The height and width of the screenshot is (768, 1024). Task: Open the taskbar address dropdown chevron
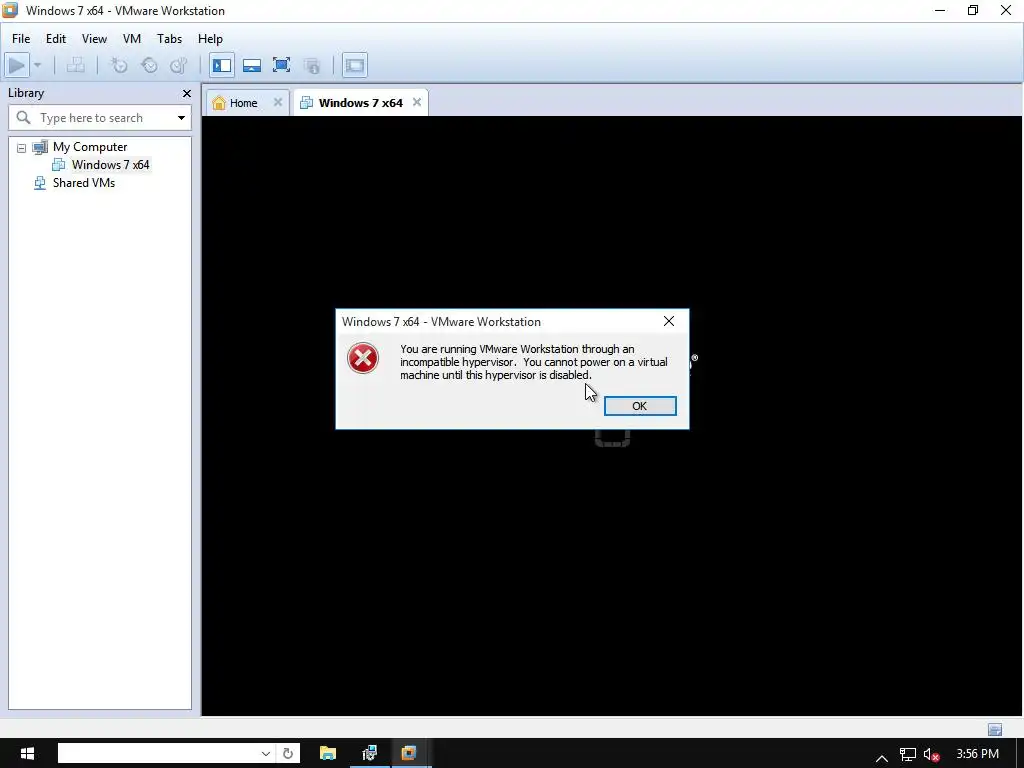pyautogui.click(x=266, y=753)
